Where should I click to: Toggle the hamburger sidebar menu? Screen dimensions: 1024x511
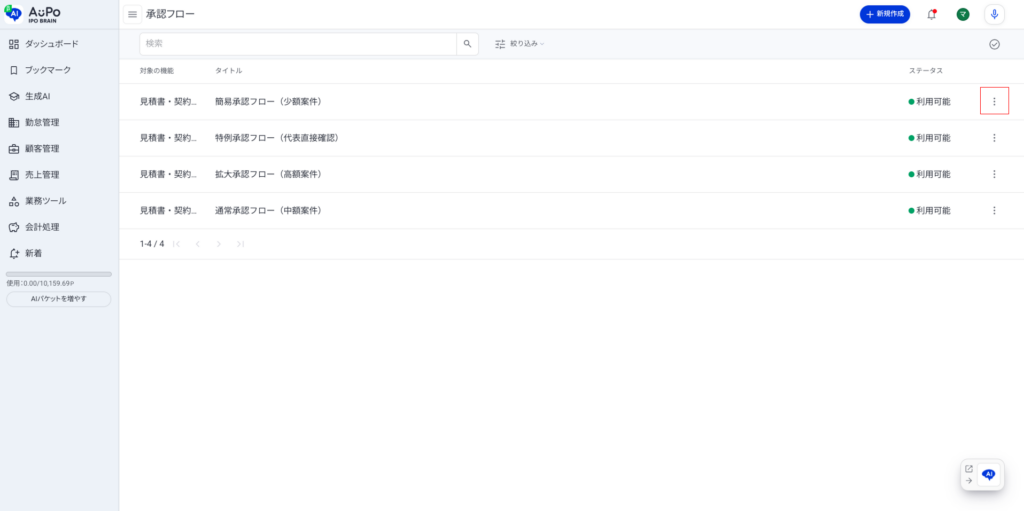tap(132, 14)
